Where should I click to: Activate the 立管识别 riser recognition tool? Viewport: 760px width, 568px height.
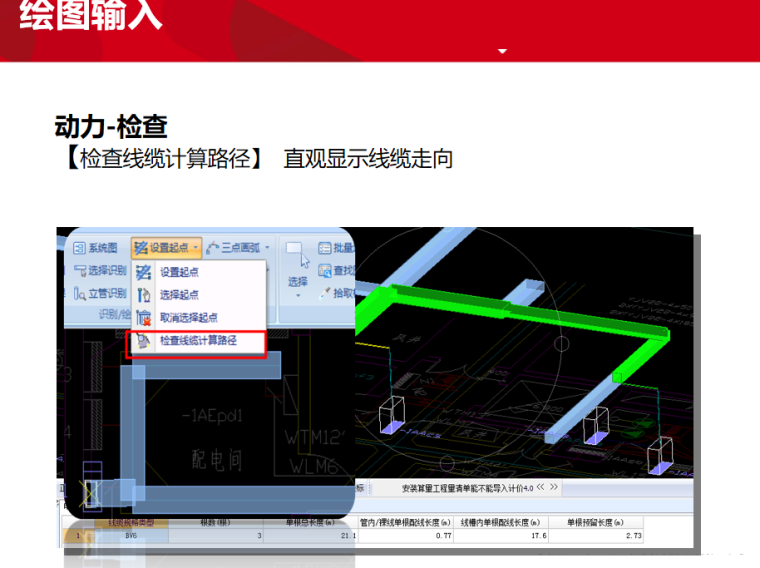[100, 293]
